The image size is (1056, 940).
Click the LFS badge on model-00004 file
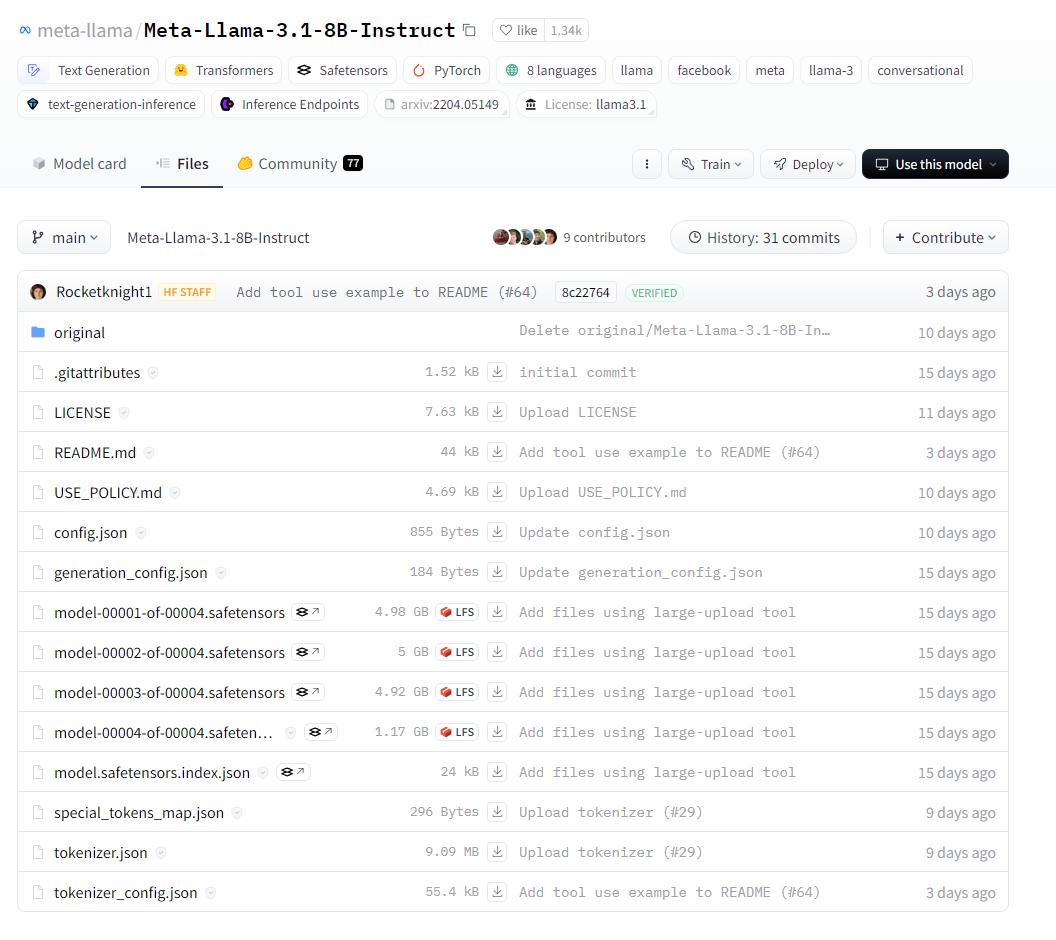457,732
